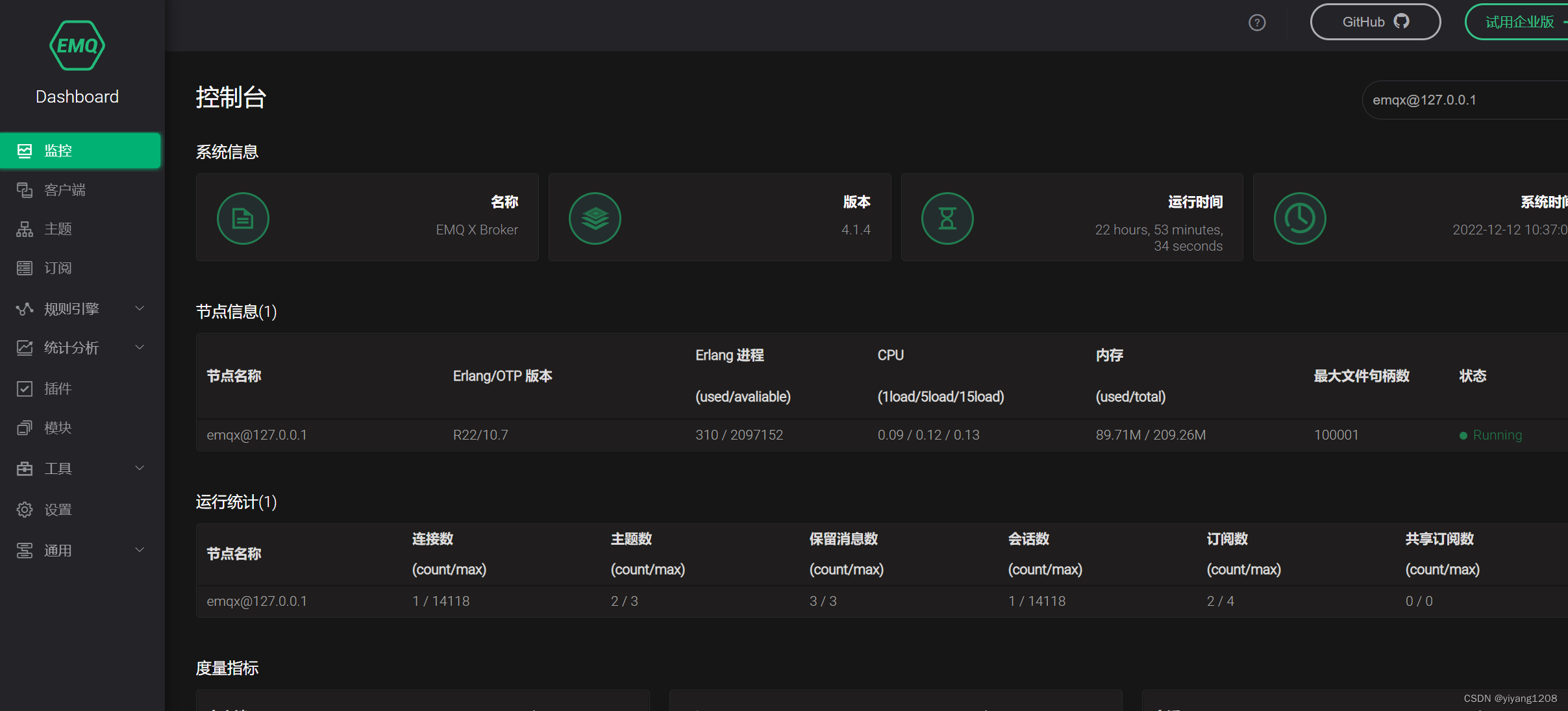Click the clock icon in the 系统时间 card
Screen dimensions: 1568x711
pyautogui.click(x=1300, y=219)
